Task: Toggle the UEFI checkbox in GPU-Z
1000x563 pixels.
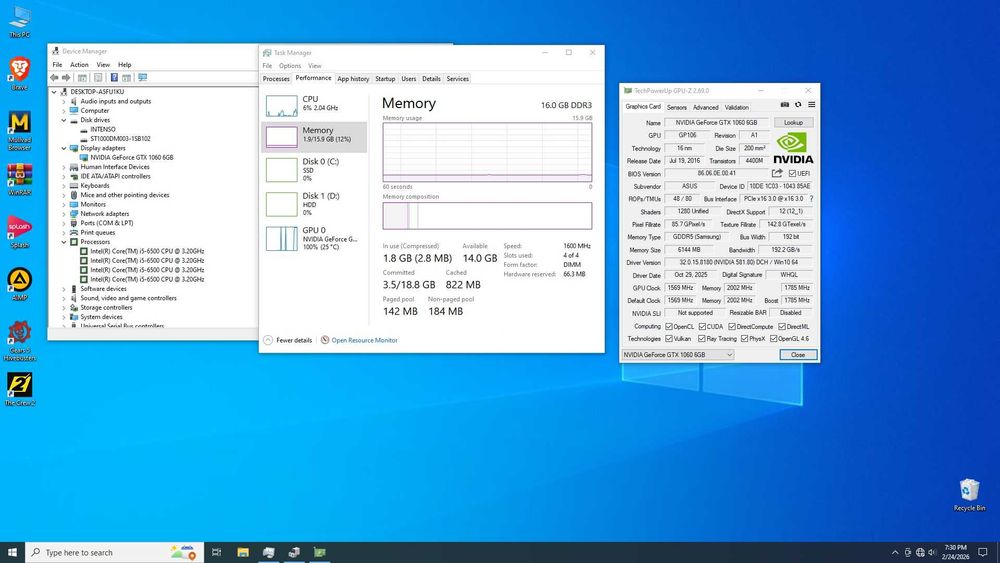Action: 792,173
